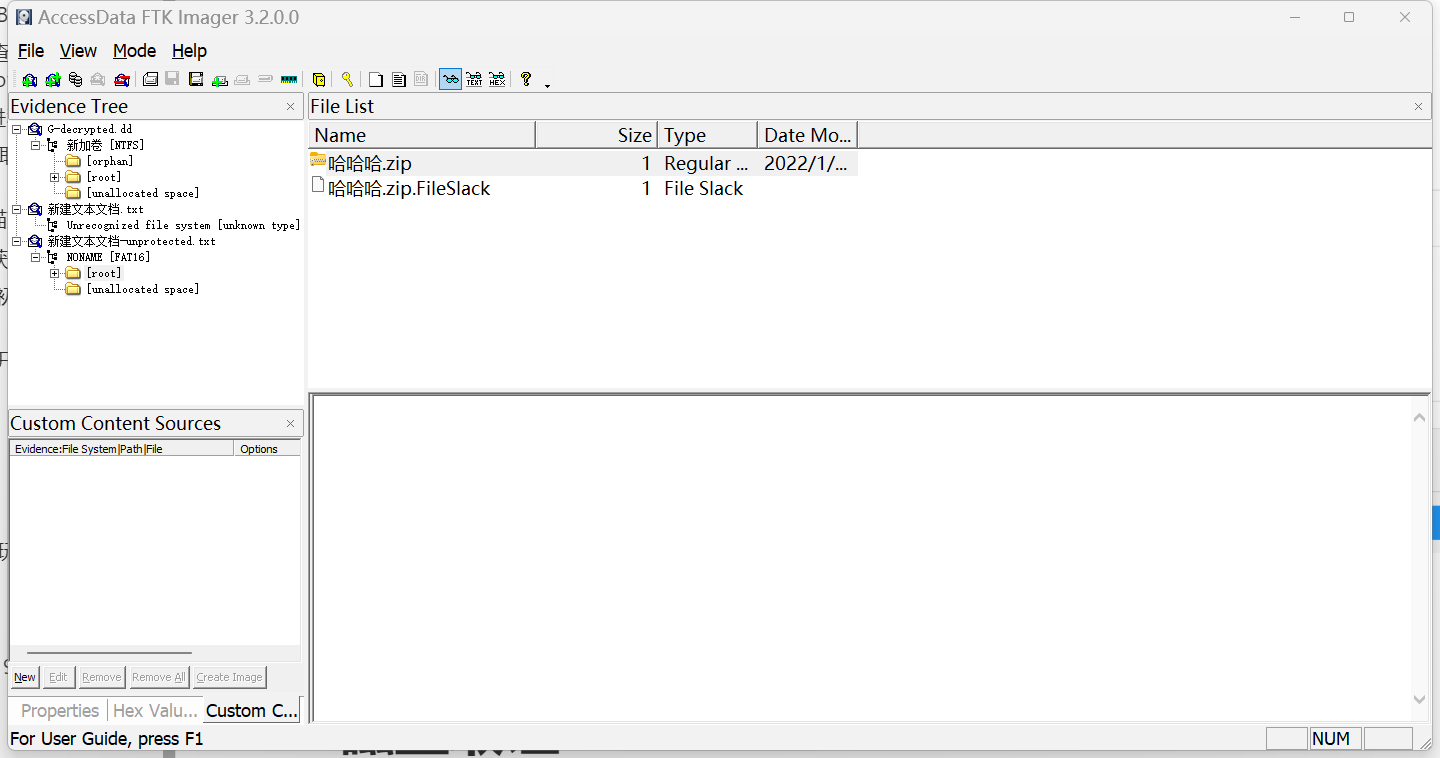The height and width of the screenshot is (758, 1440).
Task: Click the Remove All Evidence Items icon
Action: pyautogui.click(x=122, y=80)
